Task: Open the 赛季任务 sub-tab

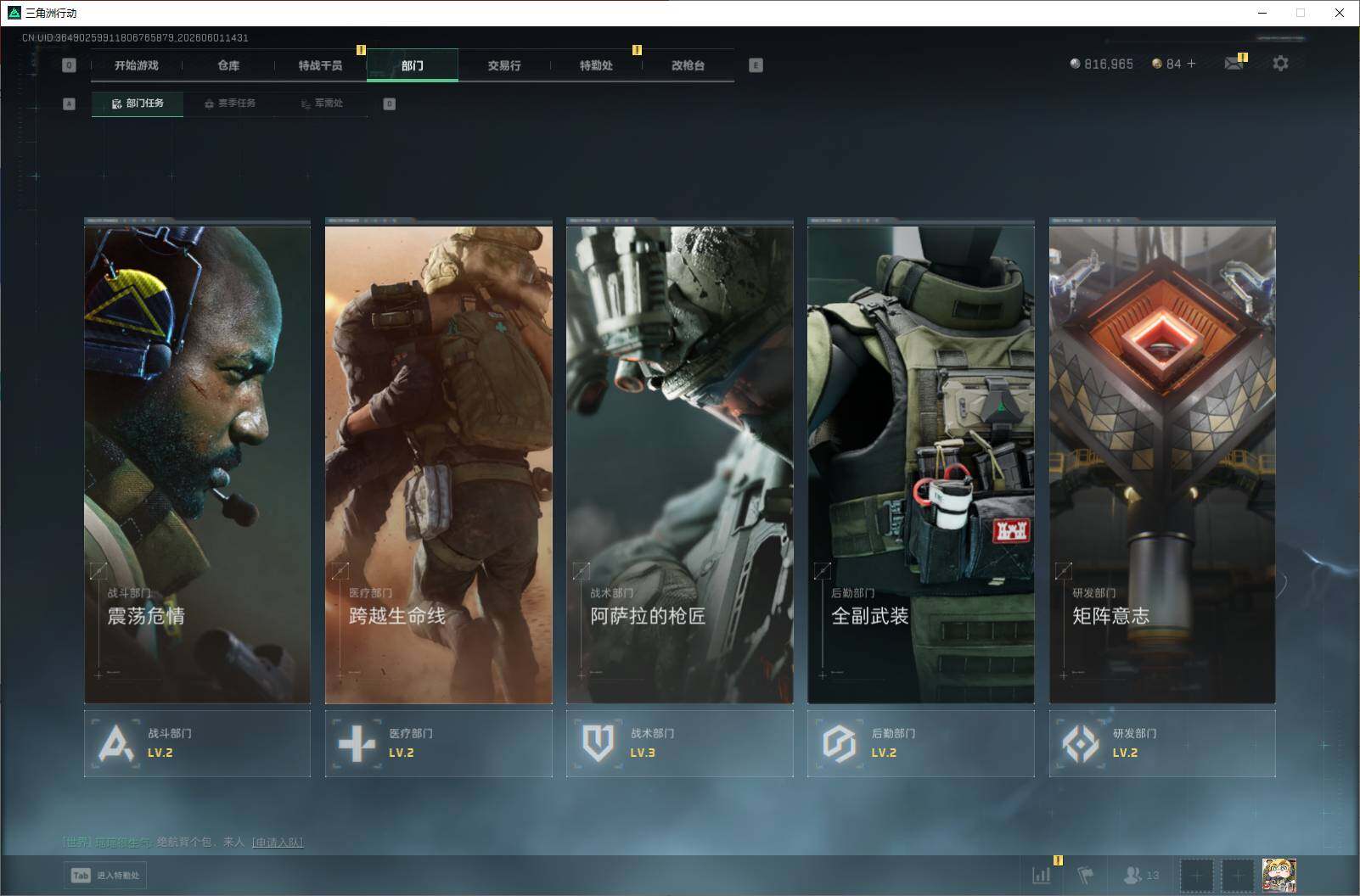Action: 229,104
